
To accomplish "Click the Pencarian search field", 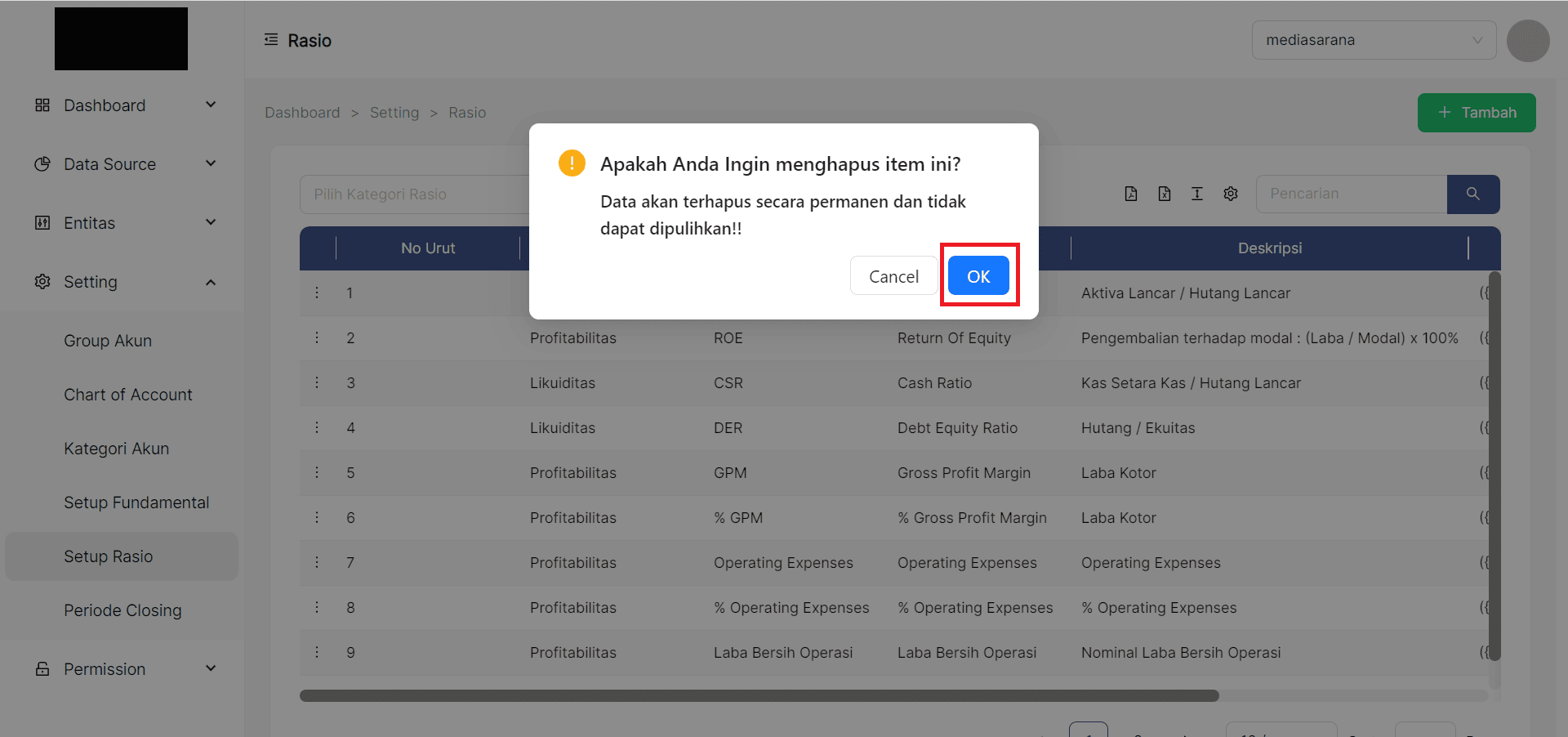I will point(1352,194).
